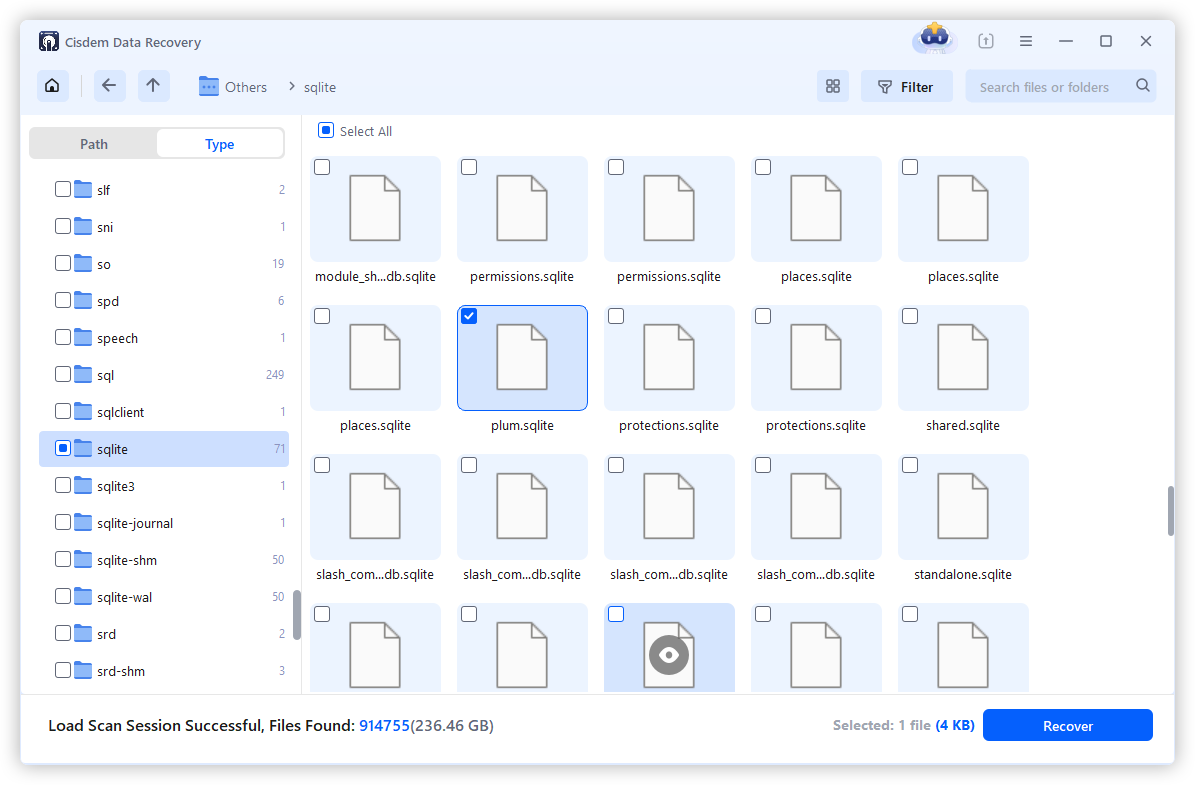Switch view using the grid layout icon
Image resolution: width=1195 pixels, height=785 pixels.
(x=833, y=86)
